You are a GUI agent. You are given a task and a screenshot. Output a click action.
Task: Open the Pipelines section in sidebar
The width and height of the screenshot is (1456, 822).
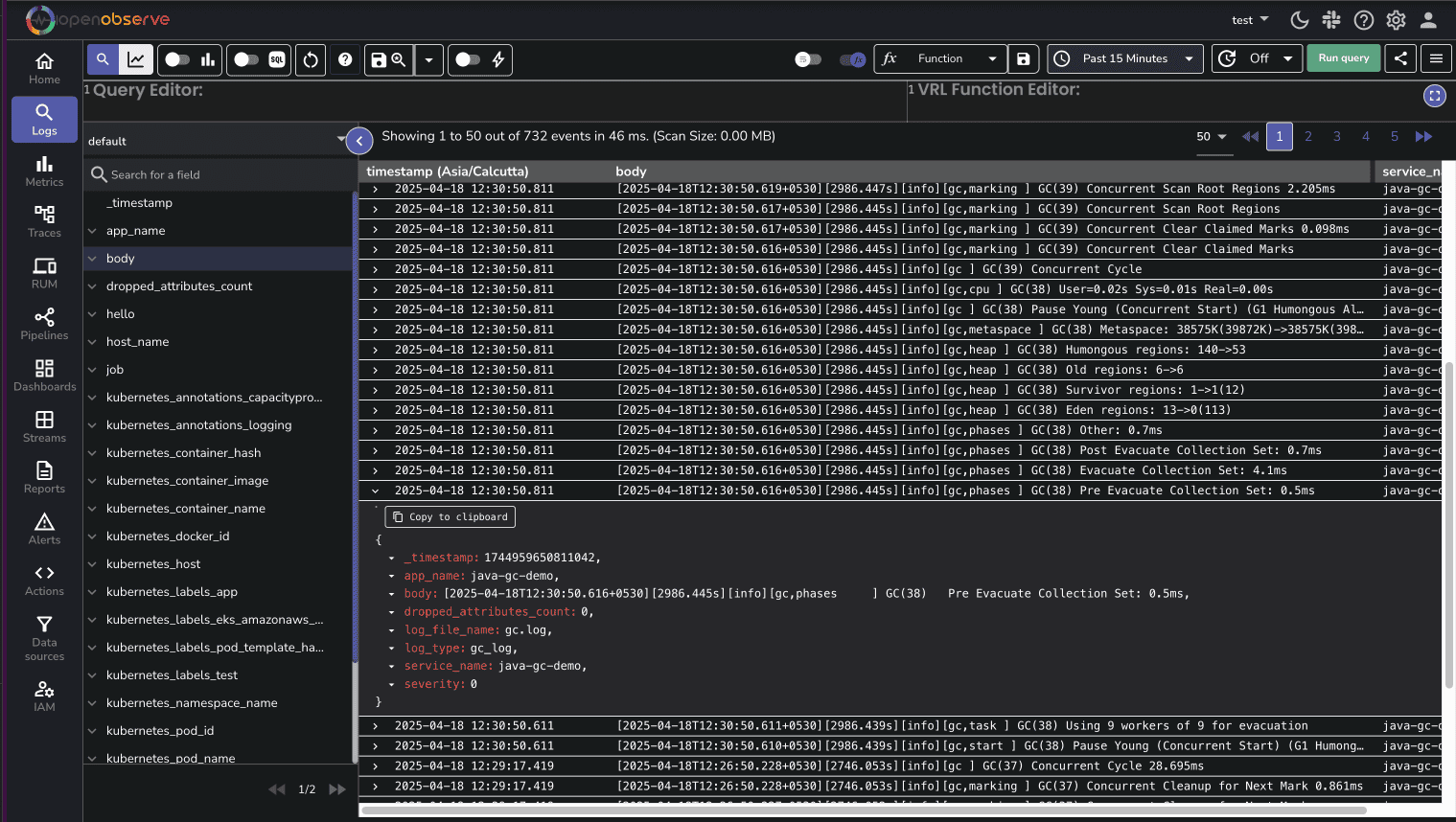click(x=44, y=324)
